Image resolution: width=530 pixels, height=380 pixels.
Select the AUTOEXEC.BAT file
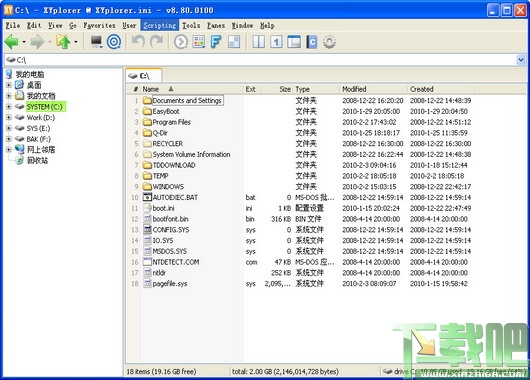point(175,197)
